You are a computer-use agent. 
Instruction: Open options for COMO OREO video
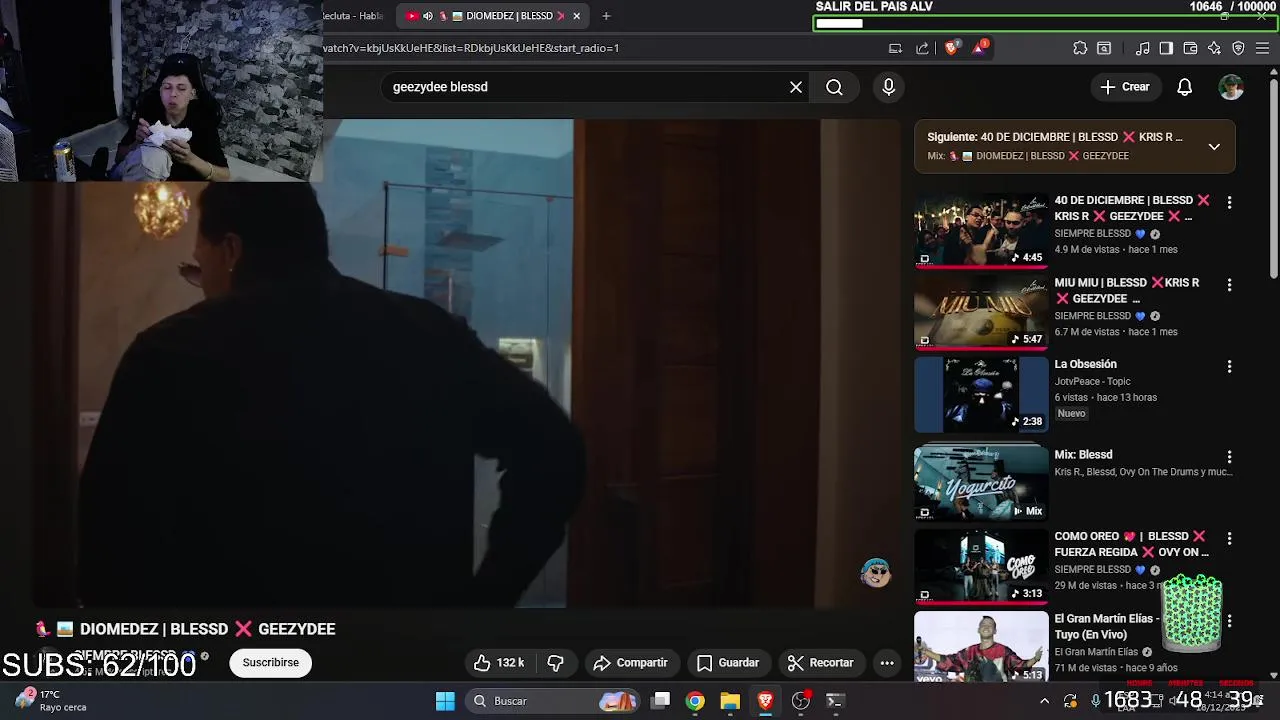[1229, 538]
